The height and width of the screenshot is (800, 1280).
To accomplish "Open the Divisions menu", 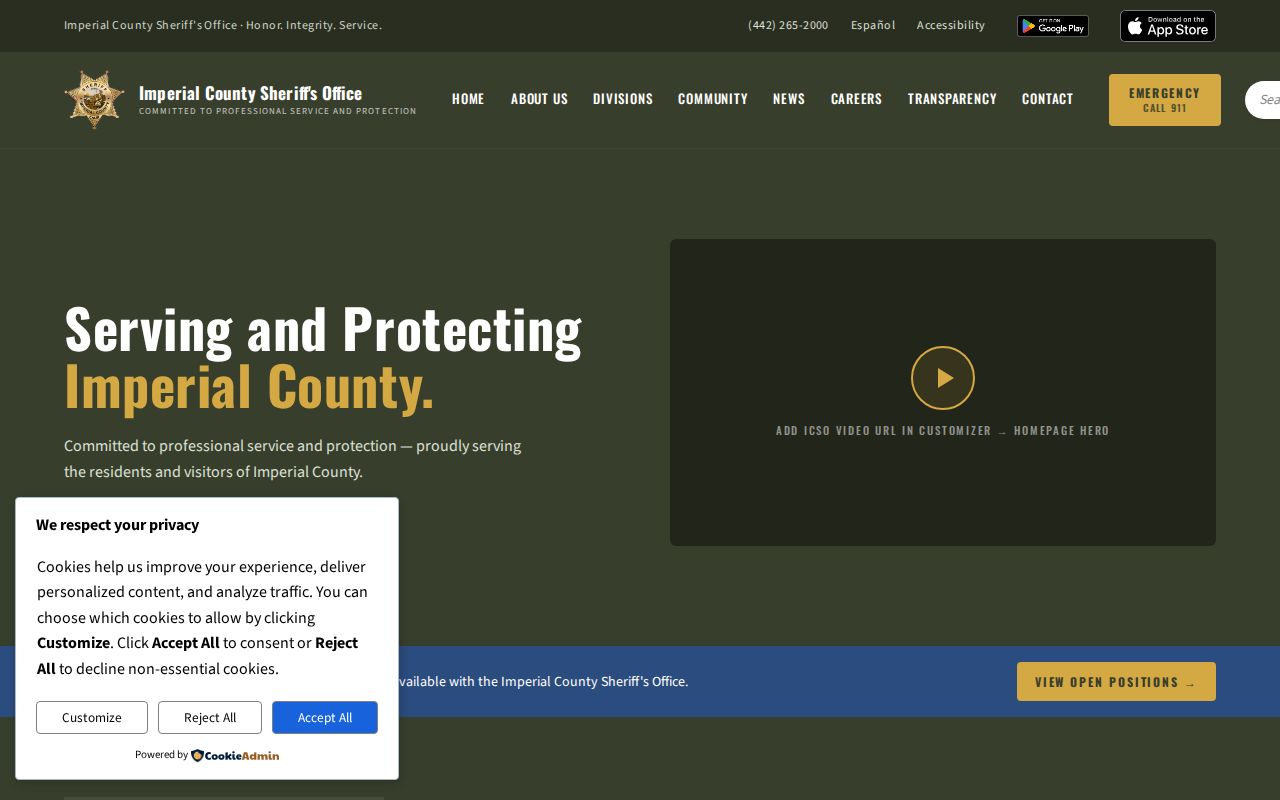I will click(623, 99).
